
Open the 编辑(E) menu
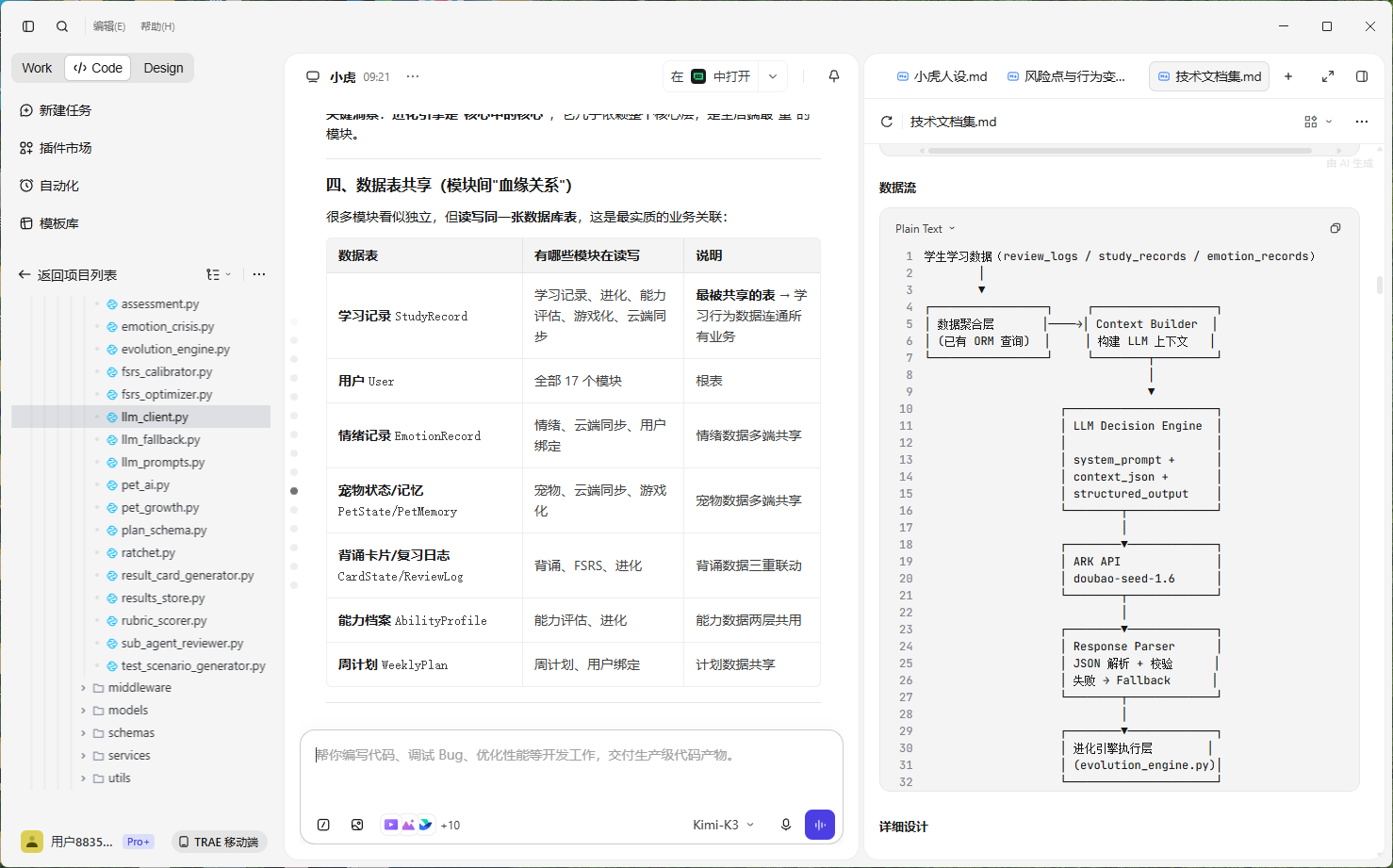pyautogui.click(x=109, y=26)
